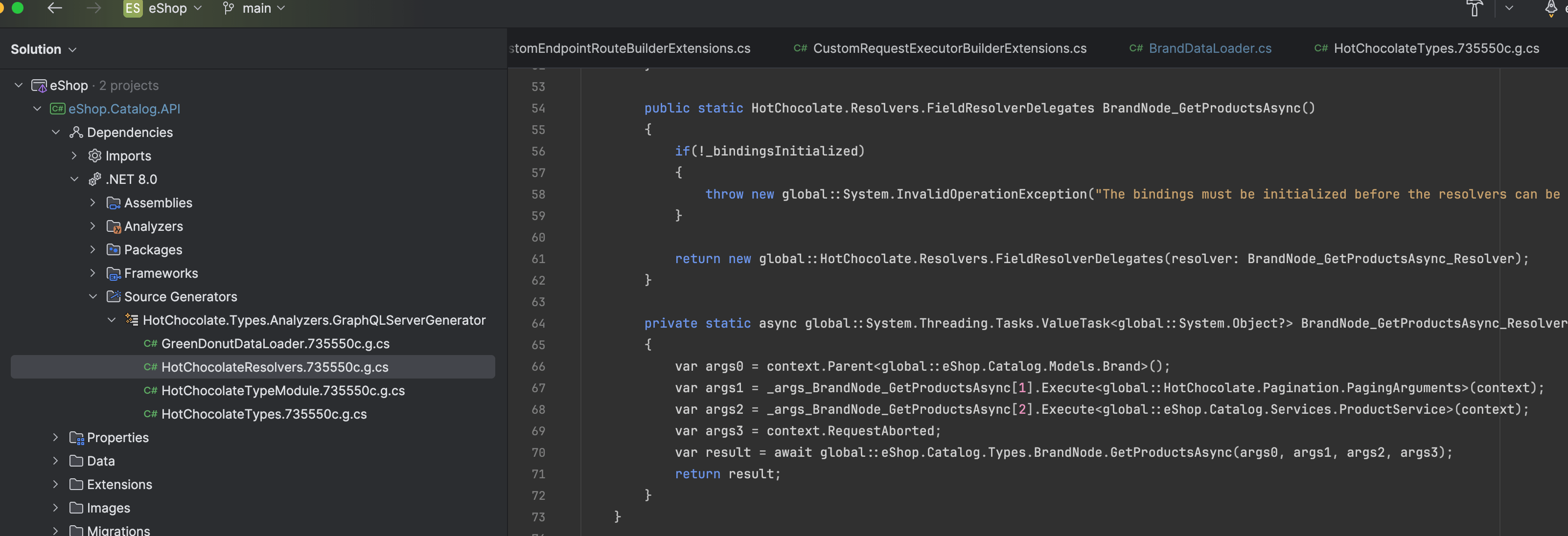This screenshot has height=536, width=1568.
Task: Go back with the left arrow
Action: [x=55, y=8]
